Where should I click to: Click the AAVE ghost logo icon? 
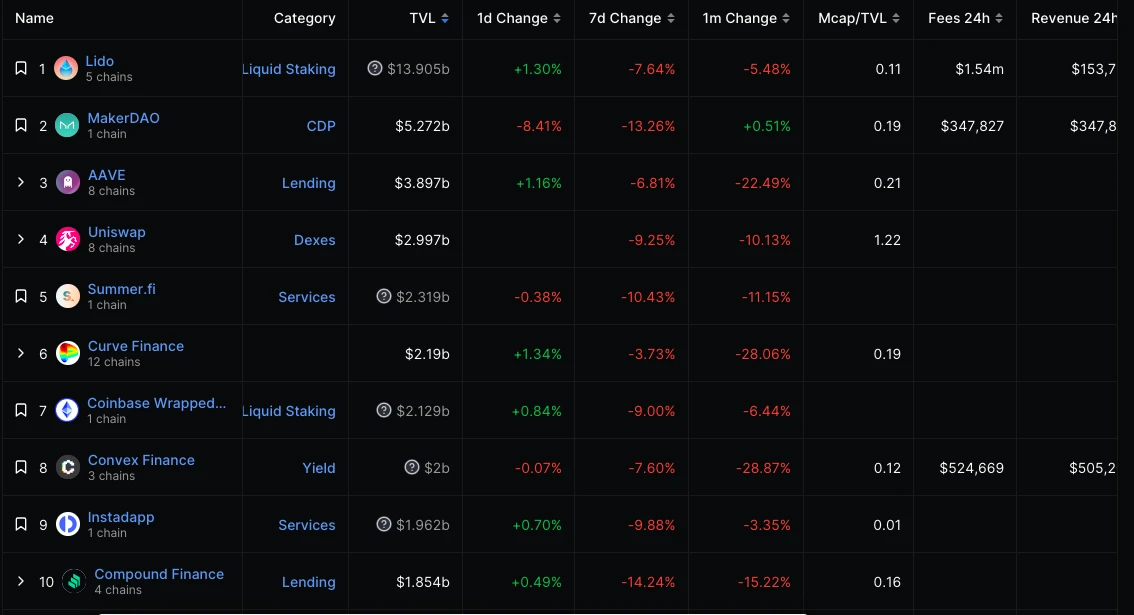68,182
